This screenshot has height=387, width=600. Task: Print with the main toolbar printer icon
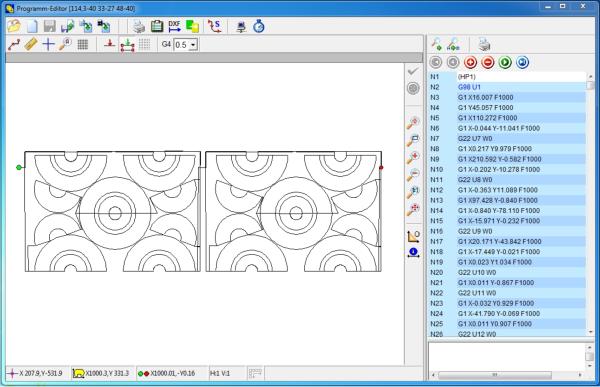coord(139,26)
